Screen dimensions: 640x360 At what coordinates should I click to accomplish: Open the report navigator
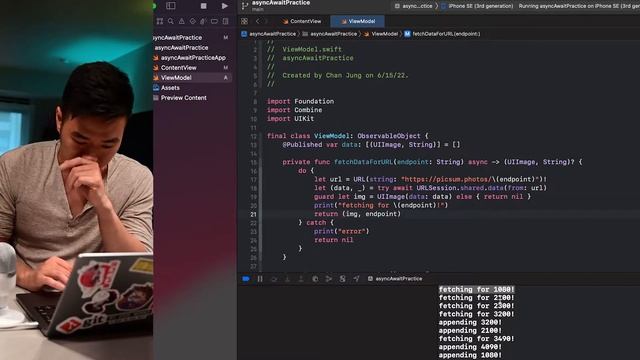click(x=225, y=21)
